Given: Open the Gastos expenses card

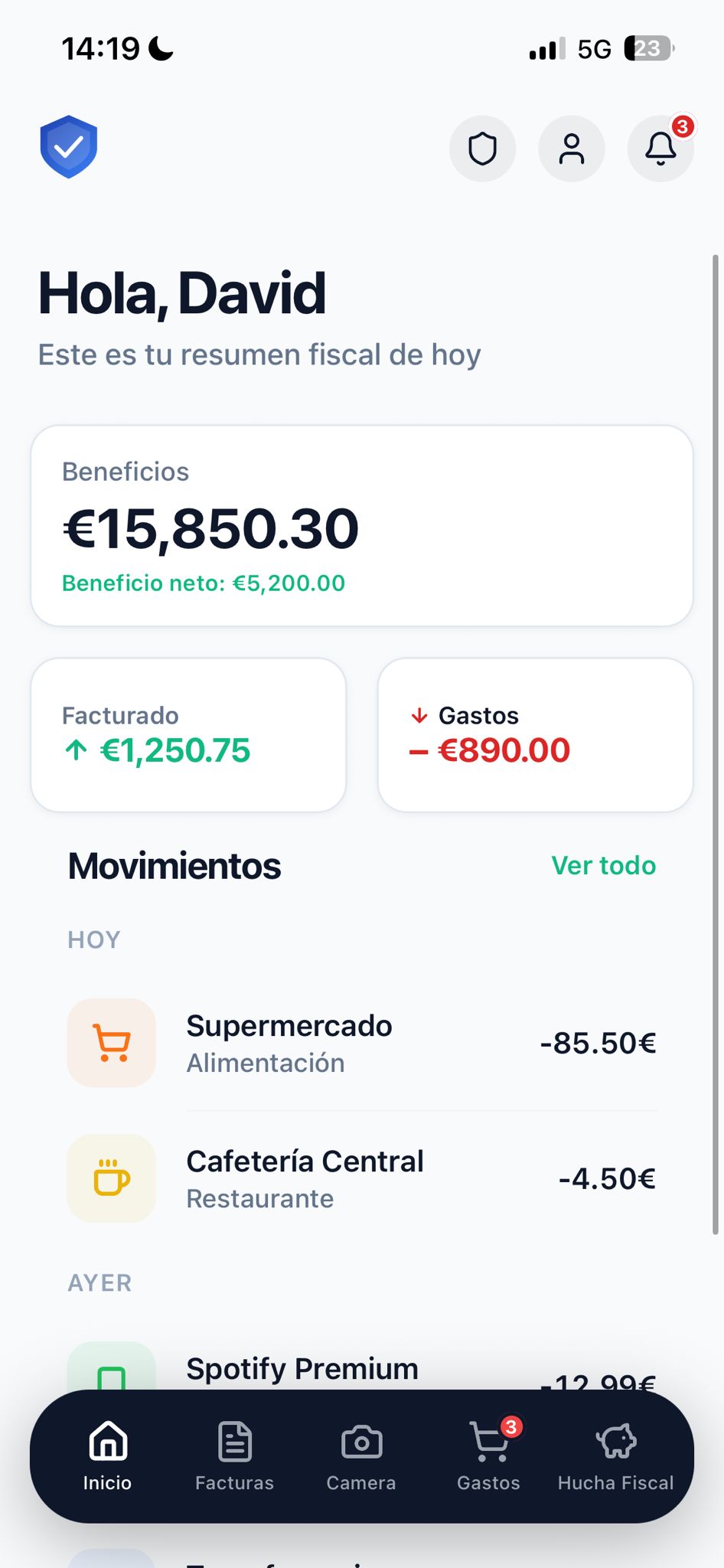Looking at the screenshot, I should tap(535, 735).
